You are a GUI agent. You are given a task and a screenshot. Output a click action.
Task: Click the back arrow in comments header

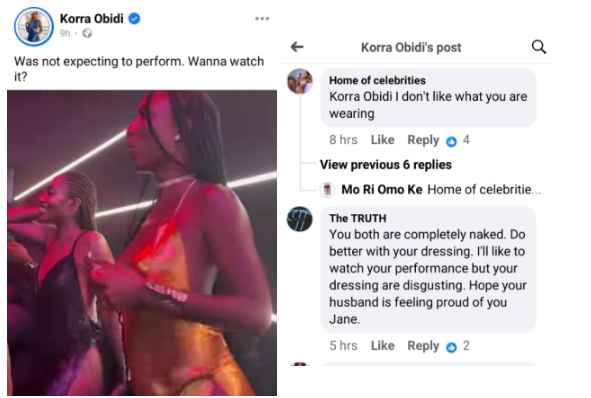point(297,47)
